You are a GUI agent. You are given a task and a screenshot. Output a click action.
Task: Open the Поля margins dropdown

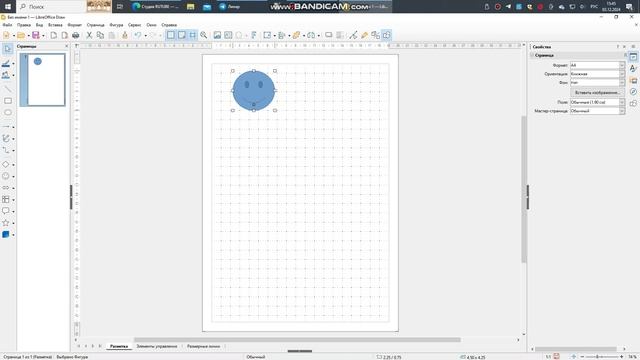[x=597, y=102]
